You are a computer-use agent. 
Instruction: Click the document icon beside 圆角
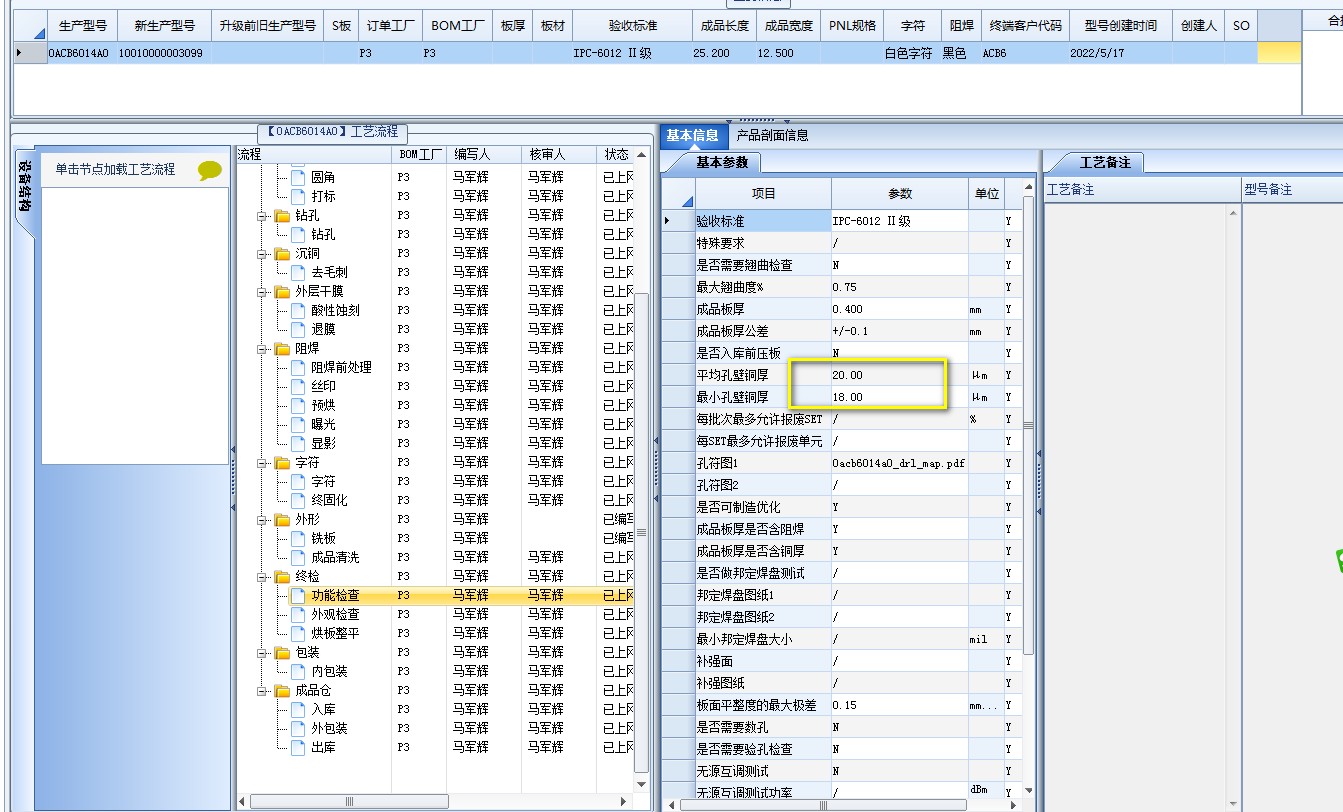[x=298, y=177]
